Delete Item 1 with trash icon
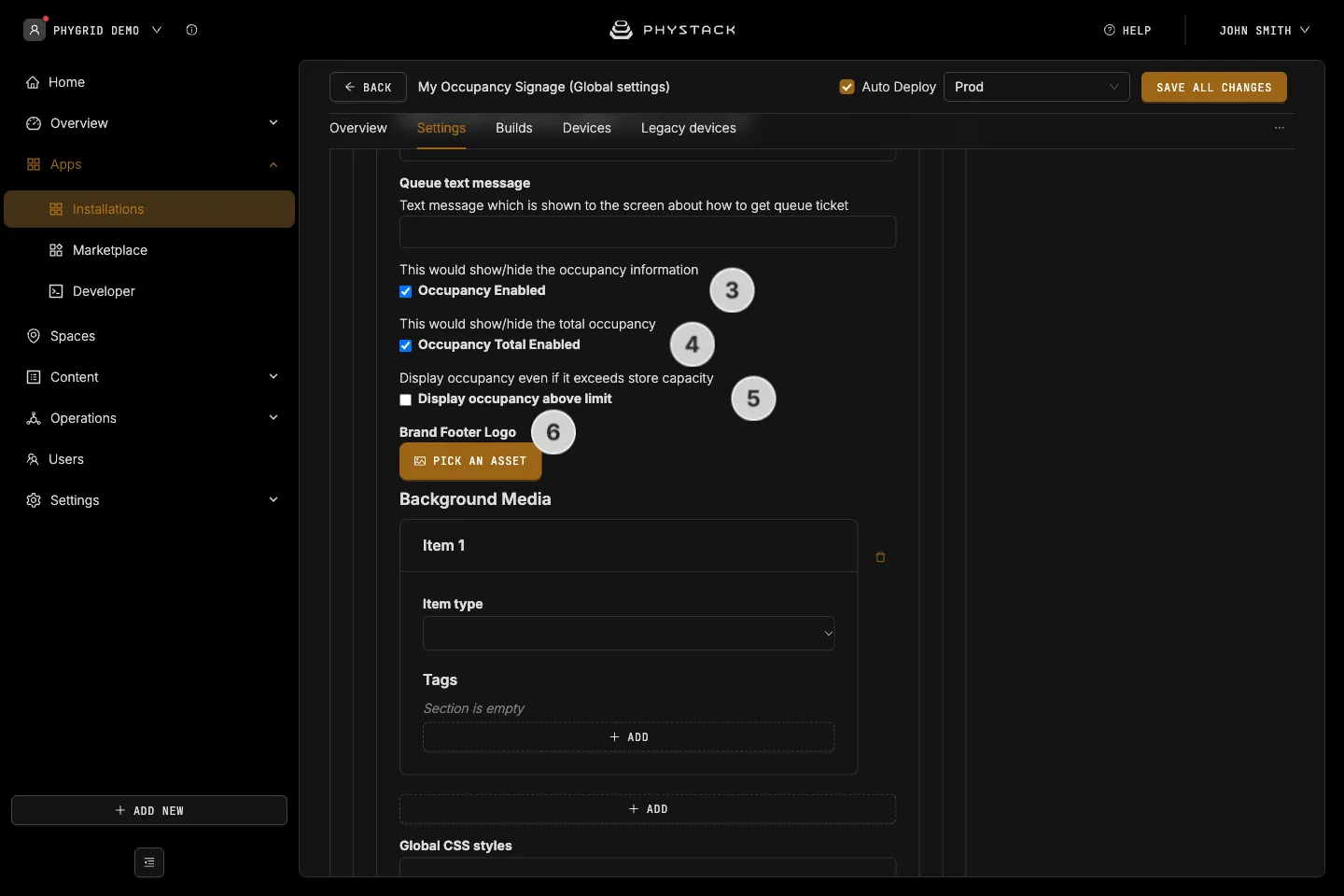The height and width of the screenshot is (896, 1344). [x=880, y=557]
